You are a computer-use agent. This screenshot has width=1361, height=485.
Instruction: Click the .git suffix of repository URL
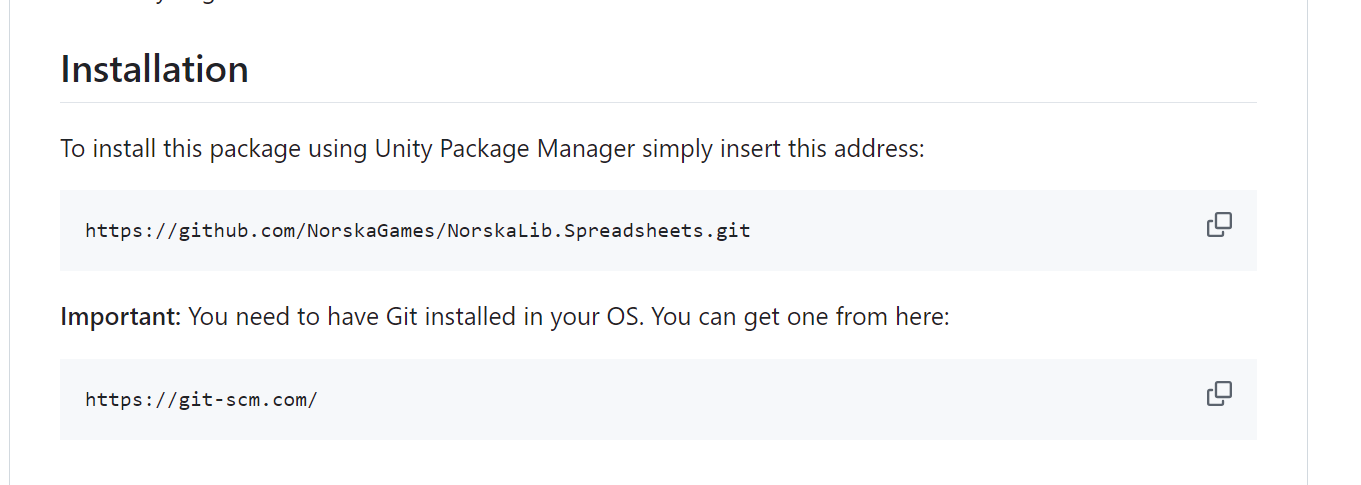(x=732, y=231)
